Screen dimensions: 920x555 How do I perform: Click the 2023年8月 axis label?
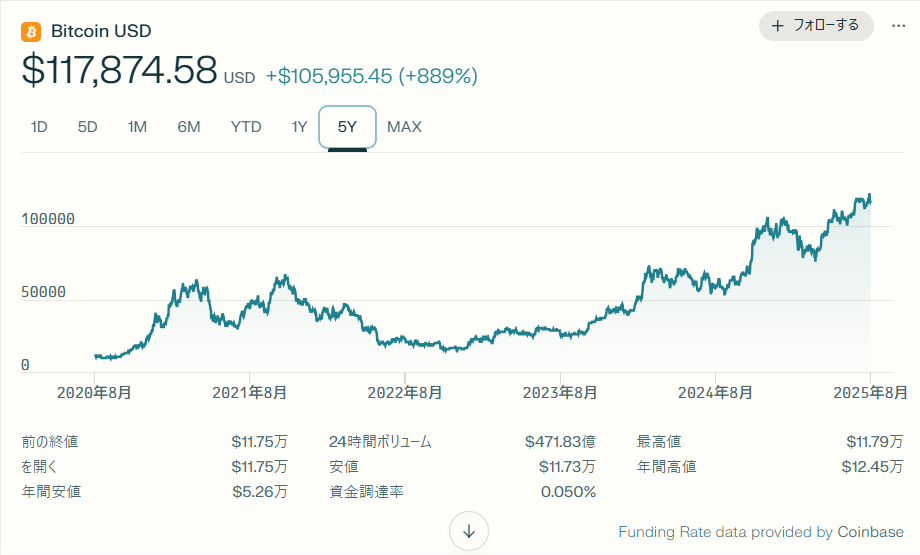tap(560, 392)
